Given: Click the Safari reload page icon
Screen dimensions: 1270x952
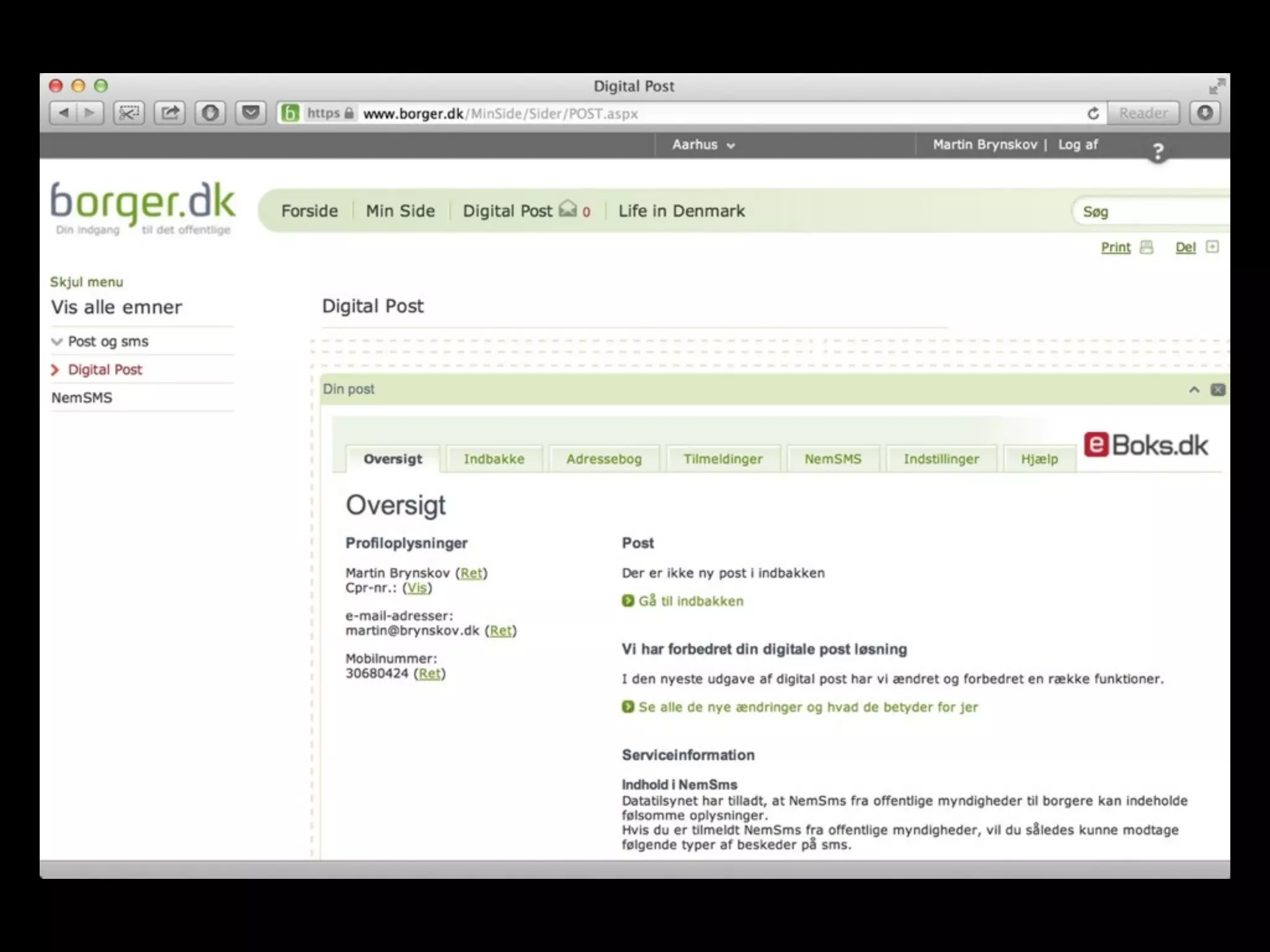Looking at the screenshot, I should 1093,113.
